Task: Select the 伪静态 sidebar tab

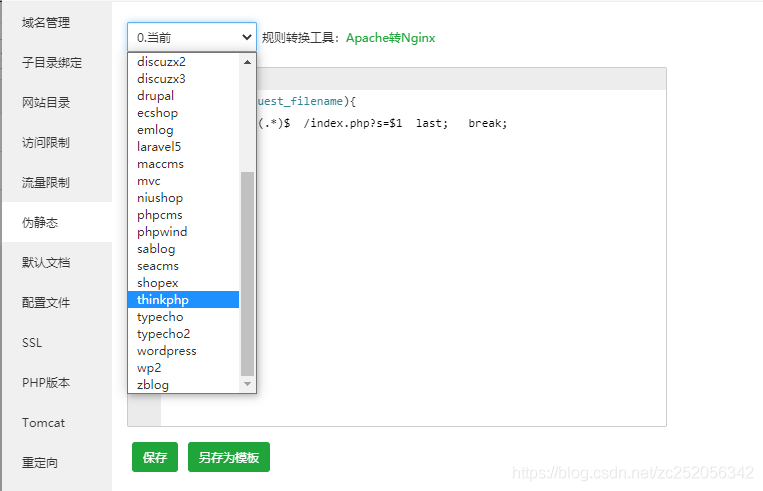Action: click(x=57, y=222)
